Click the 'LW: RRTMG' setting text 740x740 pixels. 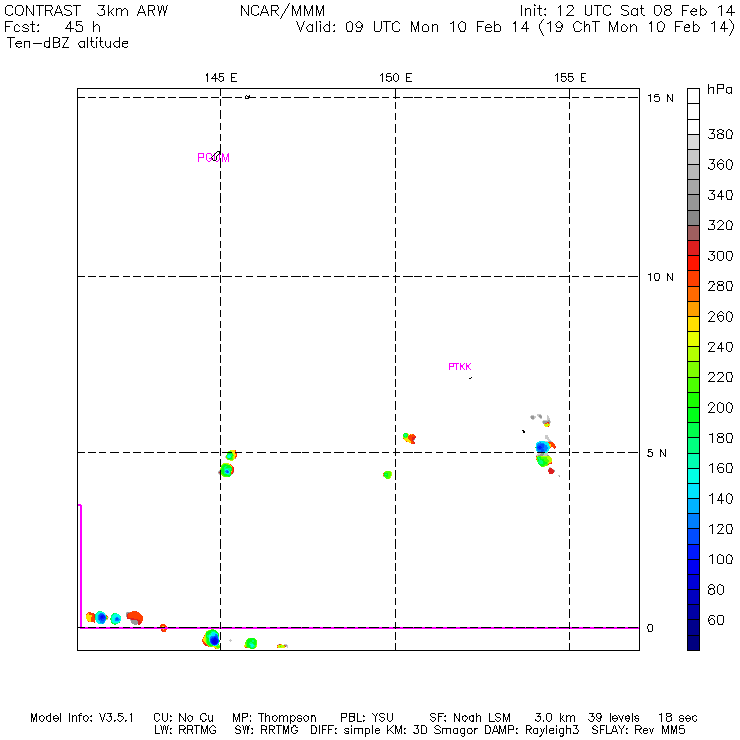[185, 730]
